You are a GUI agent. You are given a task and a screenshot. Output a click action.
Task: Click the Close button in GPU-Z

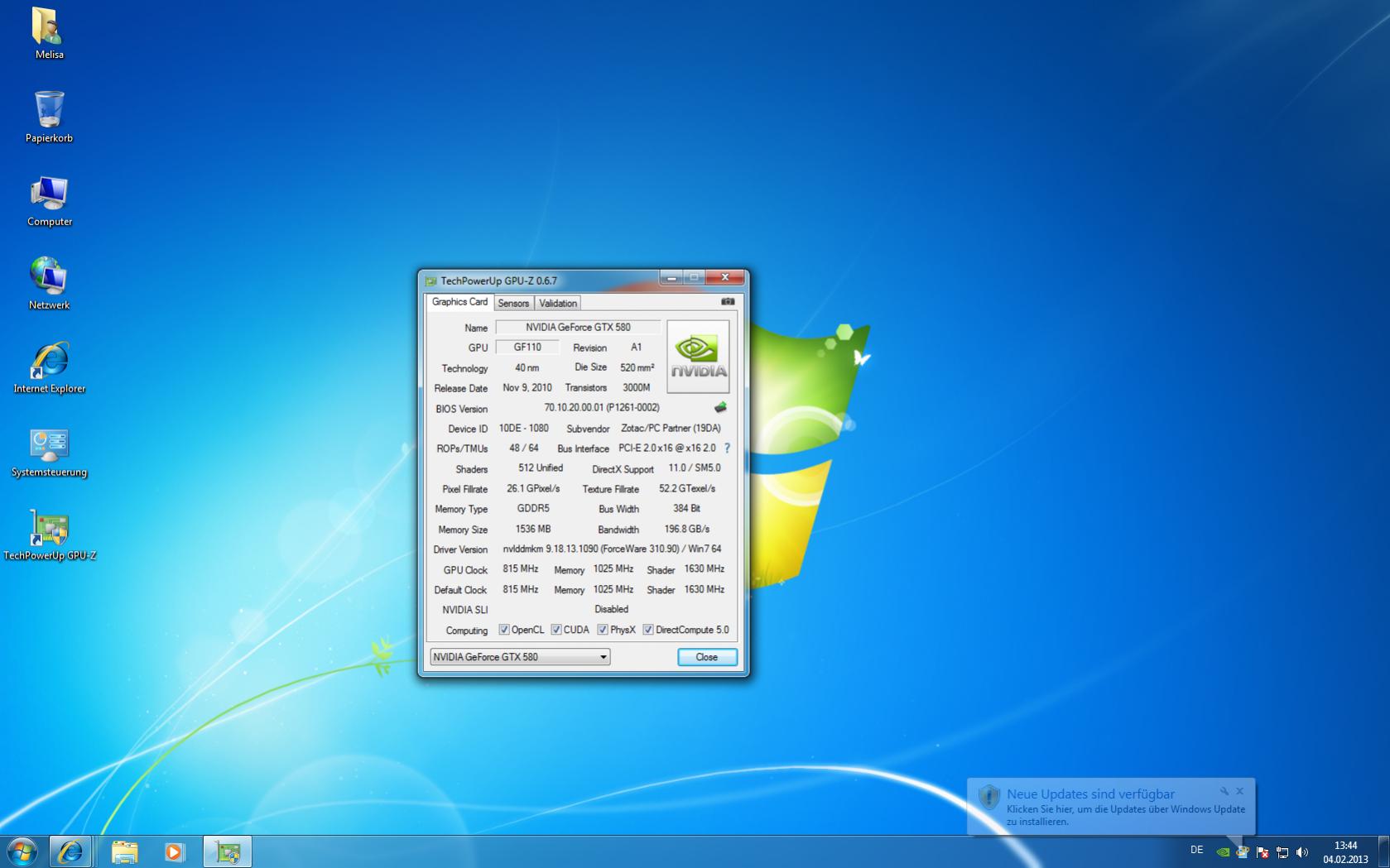(x=707, y=657)
